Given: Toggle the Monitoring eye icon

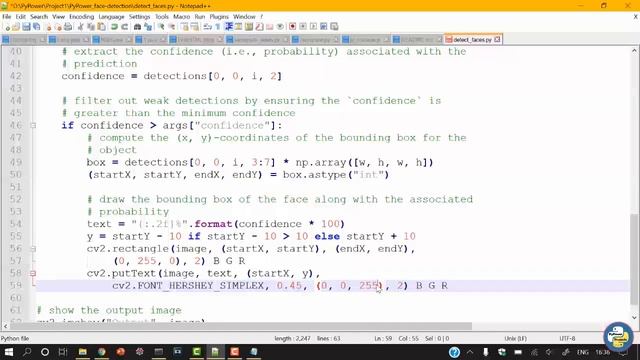Looking at the screenshot, I should [x=280, y=27].
